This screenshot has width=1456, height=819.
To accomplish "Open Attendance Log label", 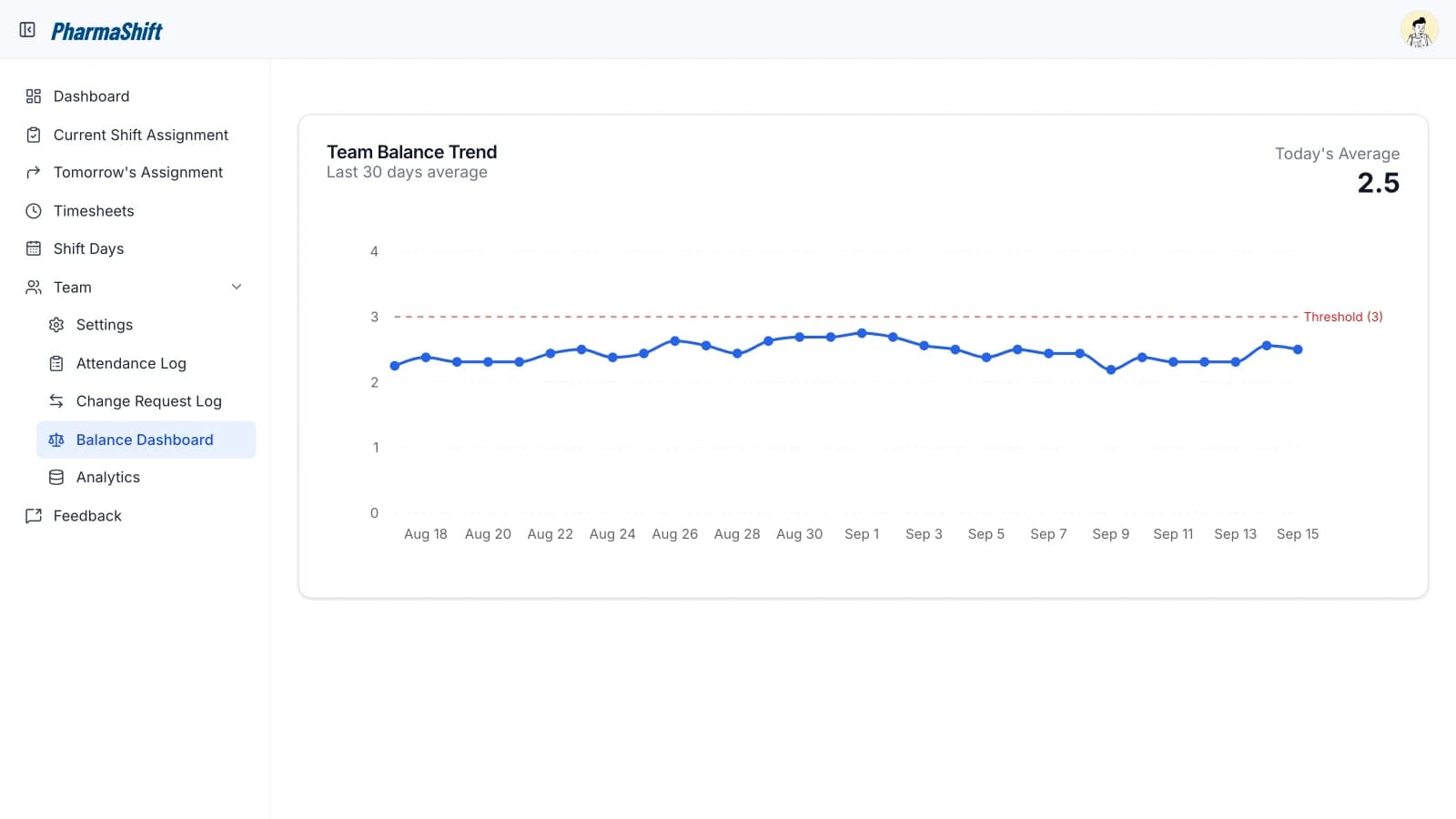I will coord(131,363).
